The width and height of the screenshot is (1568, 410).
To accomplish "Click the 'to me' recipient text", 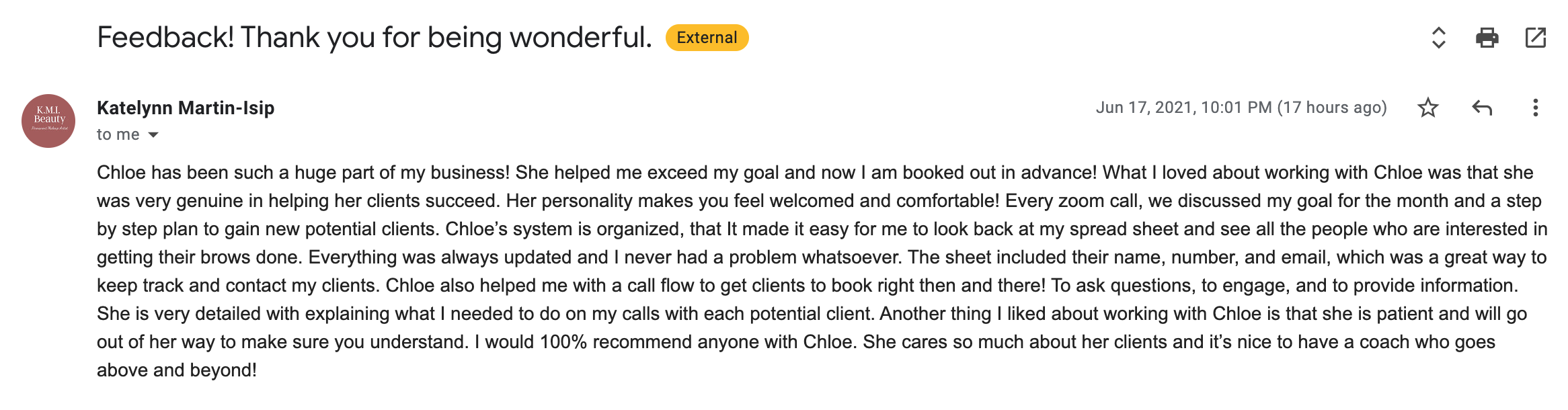I will click(x=118, y=134).
